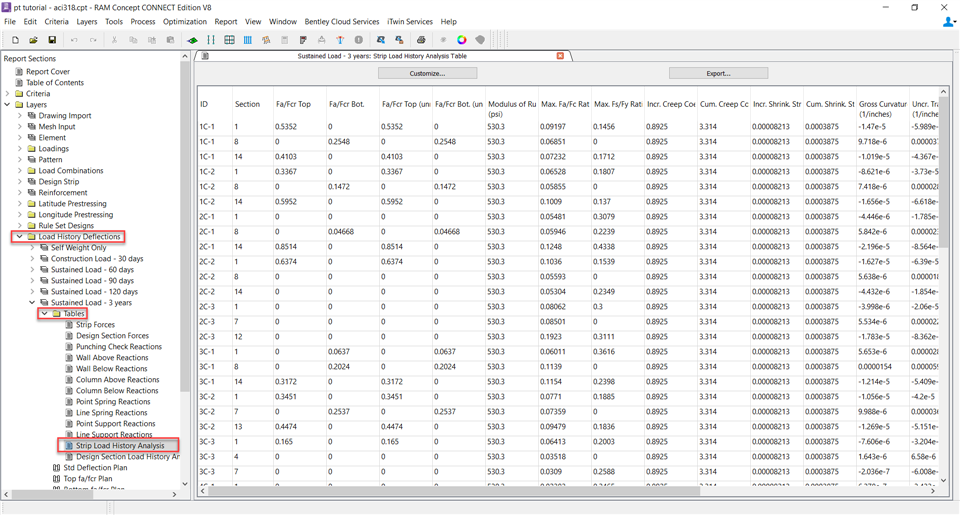Click the table's vertical scrollbar down arrow
Viewport: 960px width, 515px height.
pyautogui.click(x=943, y=481)
